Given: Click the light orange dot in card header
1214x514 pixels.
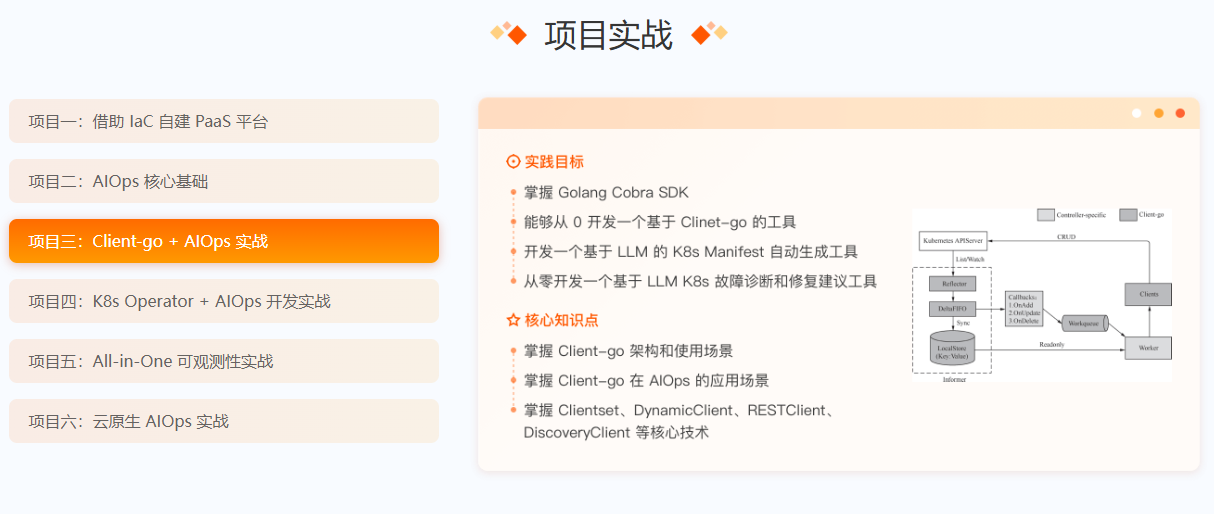Looking at the screenshot, I should pyautogui.click(x=1159, y=113).
